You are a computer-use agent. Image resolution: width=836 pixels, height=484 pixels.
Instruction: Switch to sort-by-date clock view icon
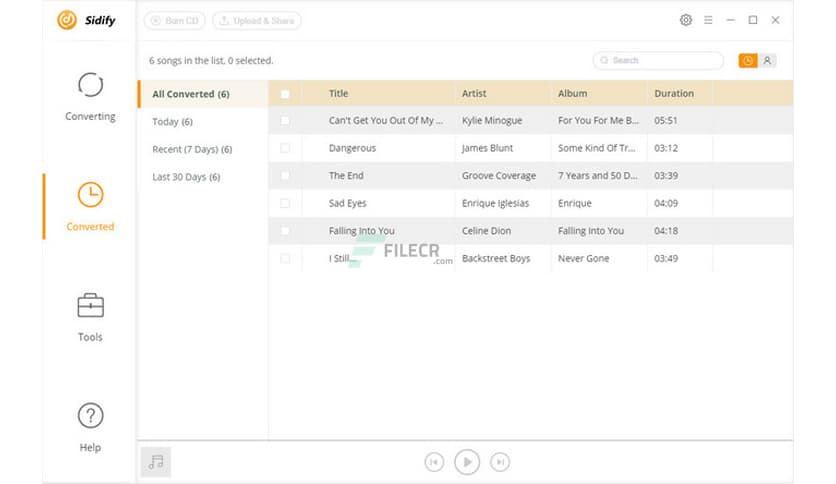pyautogui.click(x=747, y=61)
